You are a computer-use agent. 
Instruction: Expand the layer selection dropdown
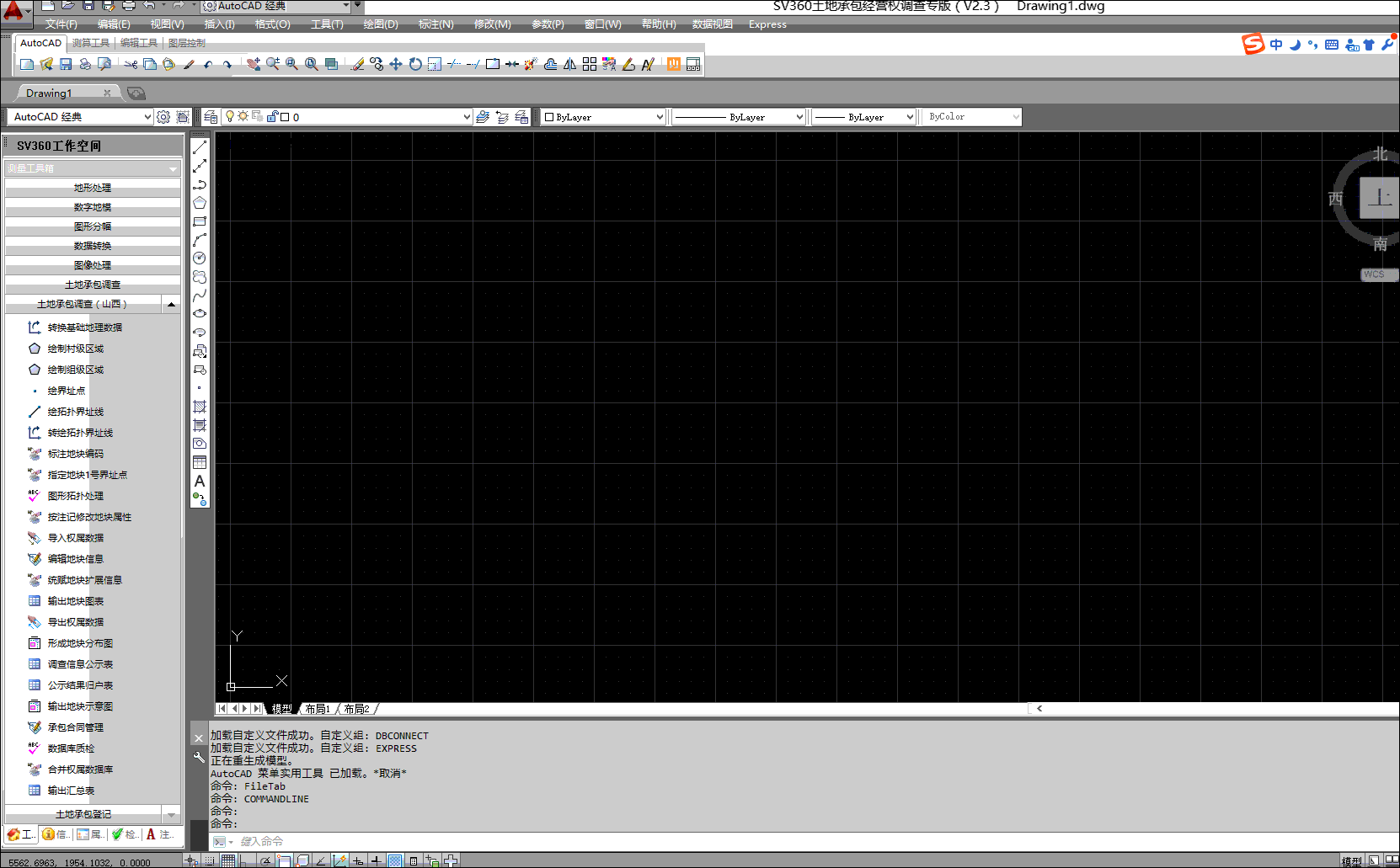(467, 117)
